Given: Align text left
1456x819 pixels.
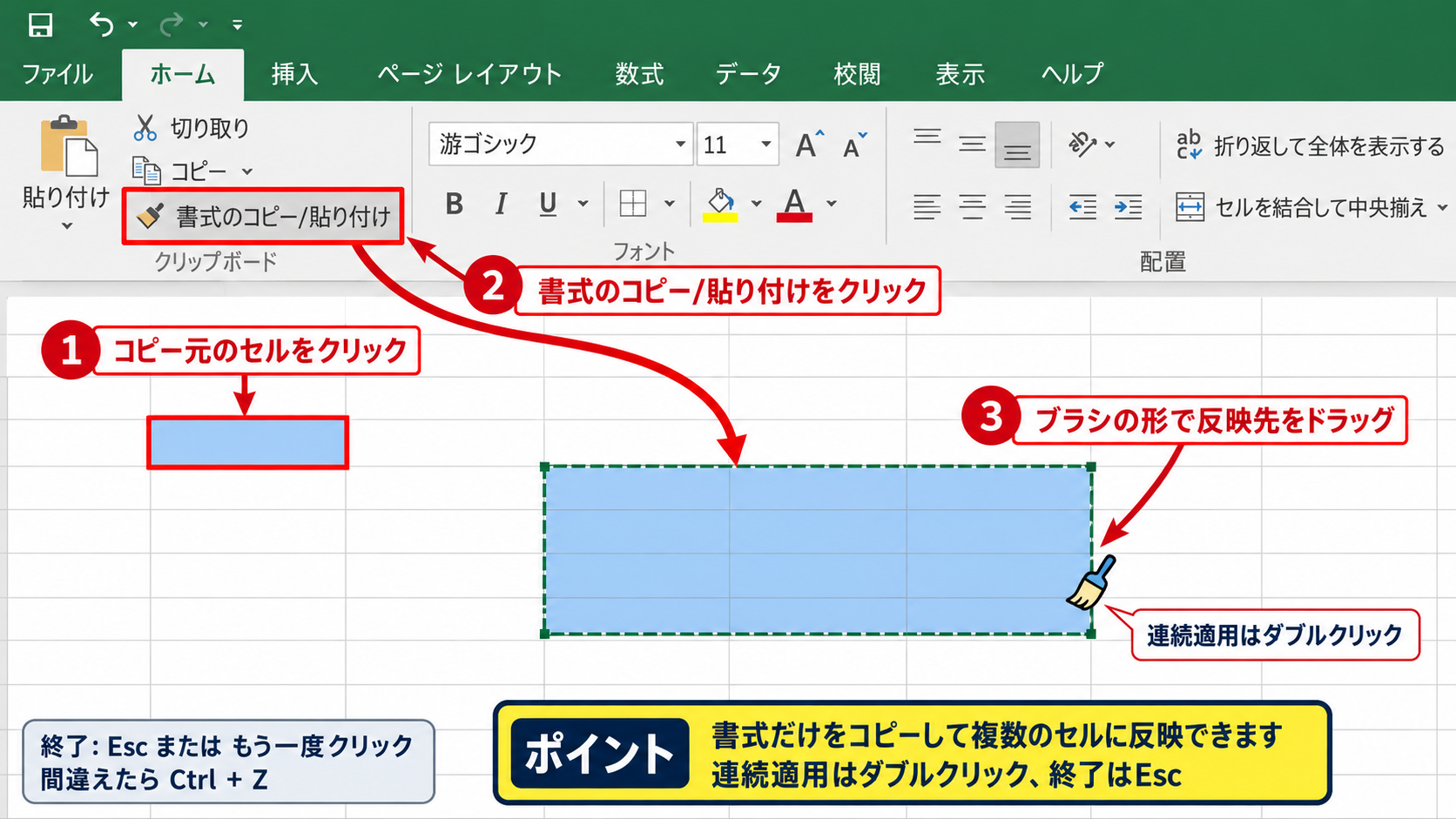Looking at the screenshot, I should 927,207.
